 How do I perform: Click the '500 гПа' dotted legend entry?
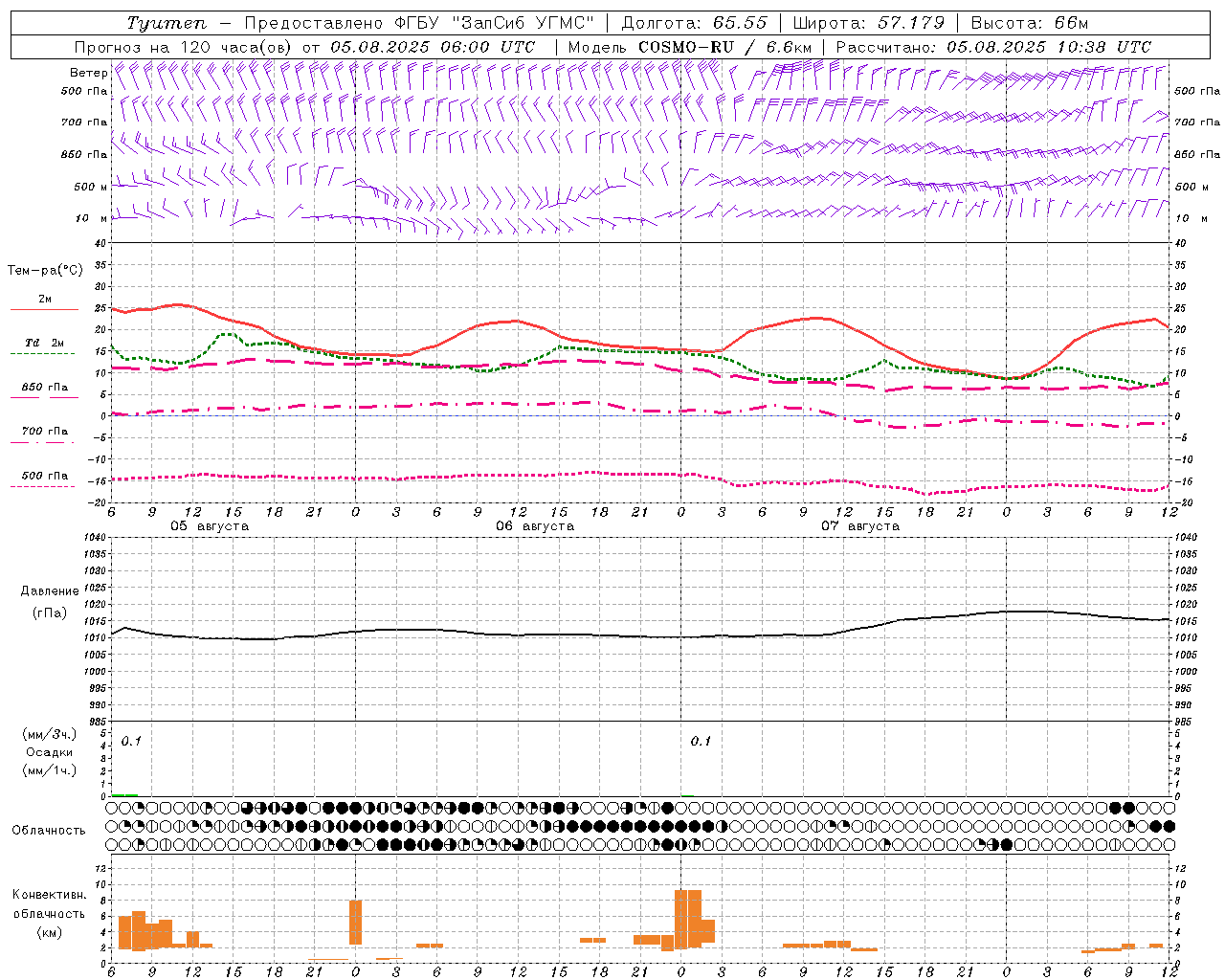(x=44, y=476)
